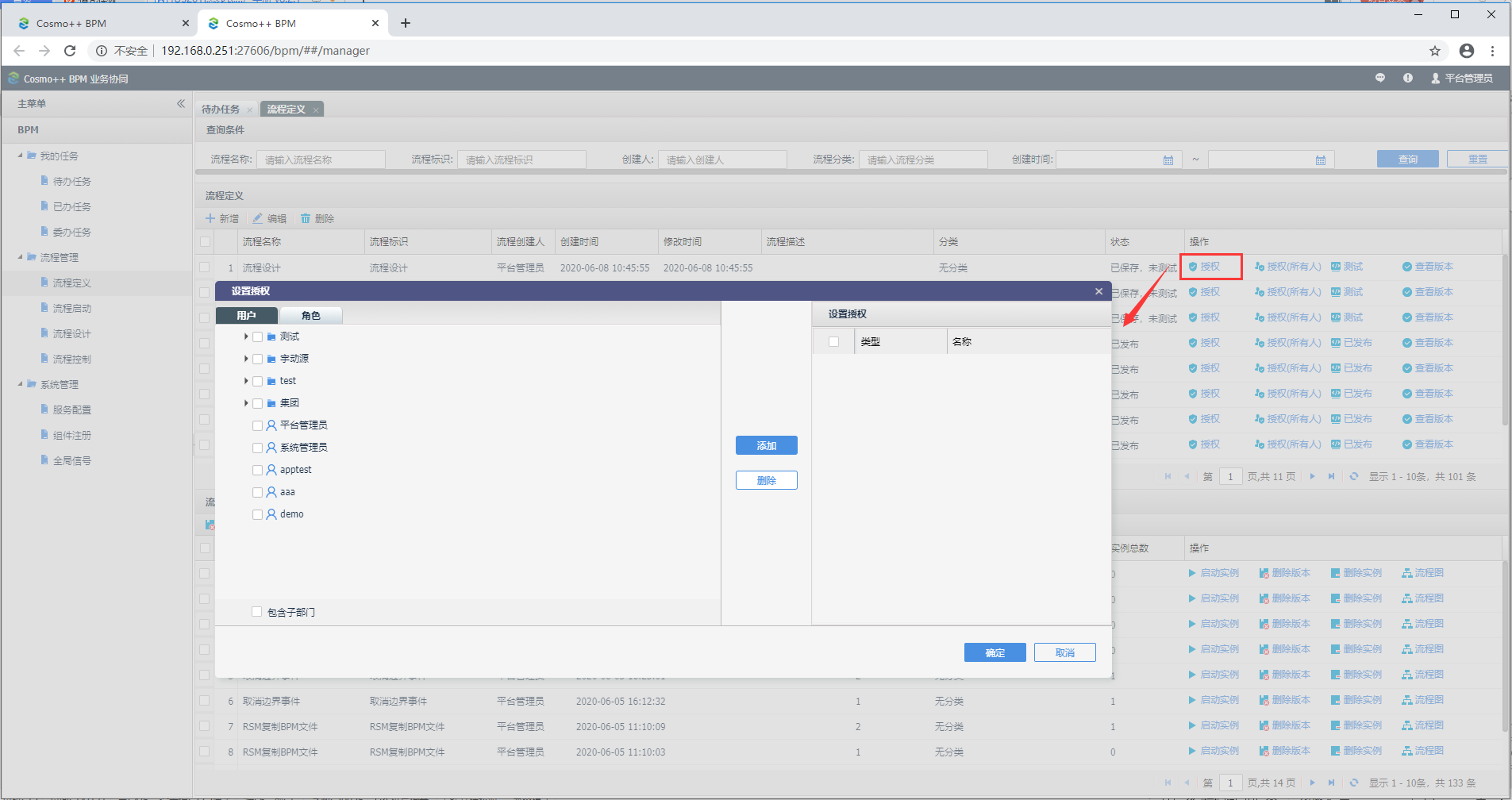Screen dimensions: 1512x800
Task: Check the 集团 department checkbox
Action: (257, 403)
